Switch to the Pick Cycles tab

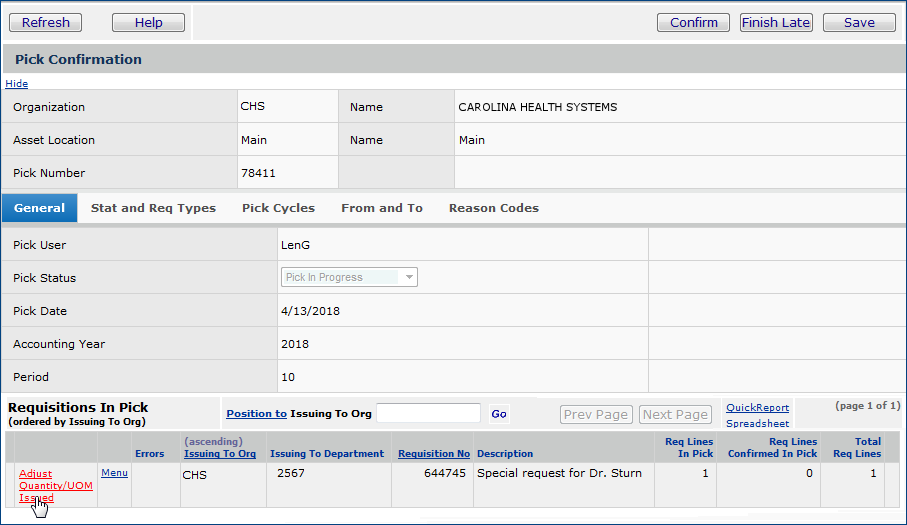click(x=278, y=208)
